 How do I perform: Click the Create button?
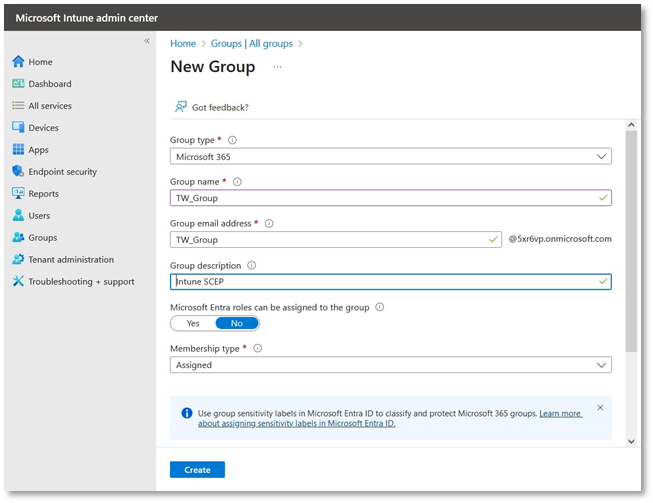click(197, 470)
